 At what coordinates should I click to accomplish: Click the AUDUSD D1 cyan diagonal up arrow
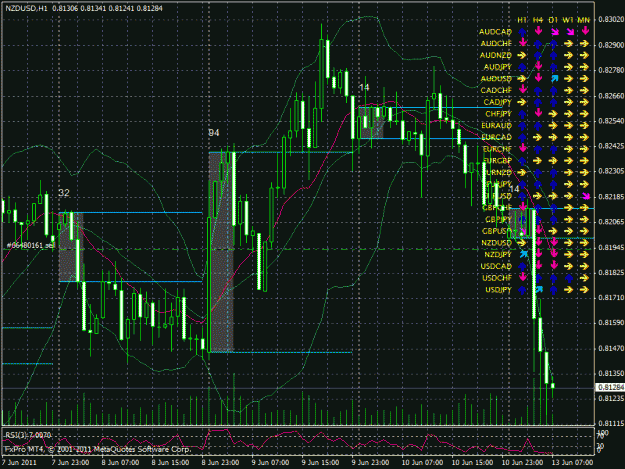pos(554,78)
